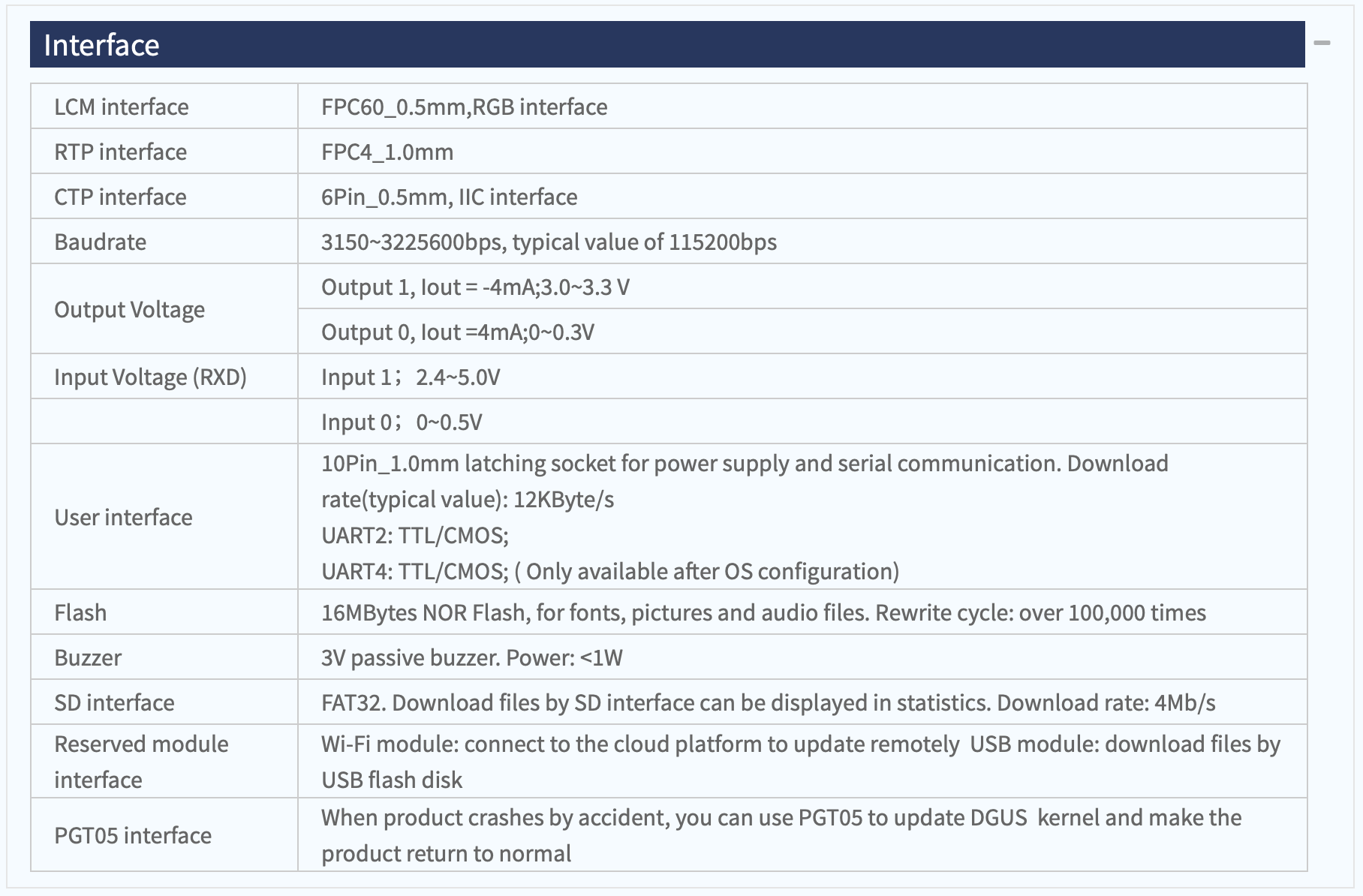Select the Reserved module interface label
1363x896 pixels.
pos(141,762)
